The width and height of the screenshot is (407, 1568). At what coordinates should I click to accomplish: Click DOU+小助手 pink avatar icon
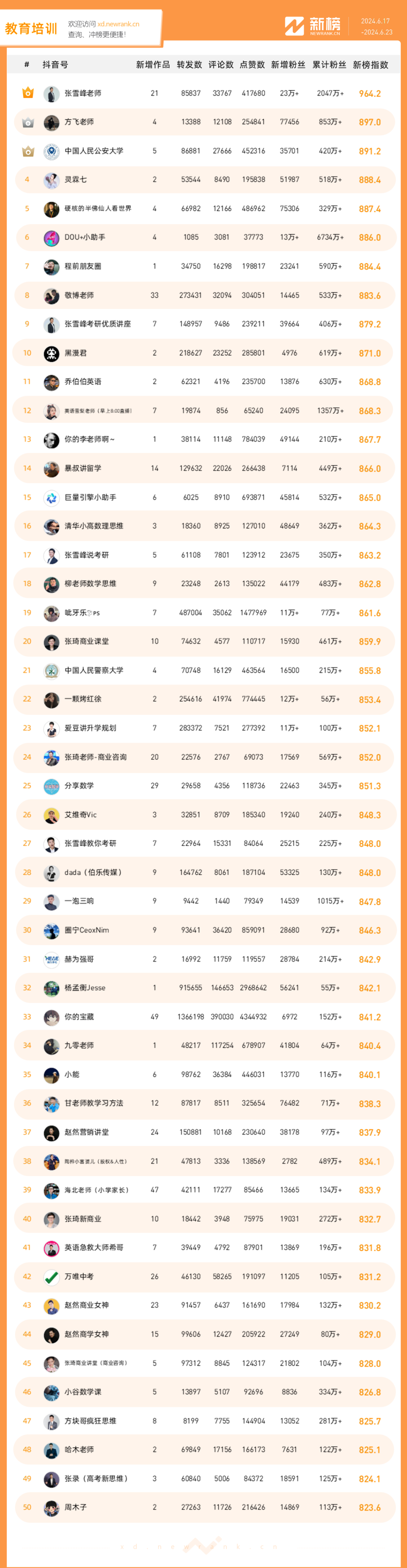point(51,238)
